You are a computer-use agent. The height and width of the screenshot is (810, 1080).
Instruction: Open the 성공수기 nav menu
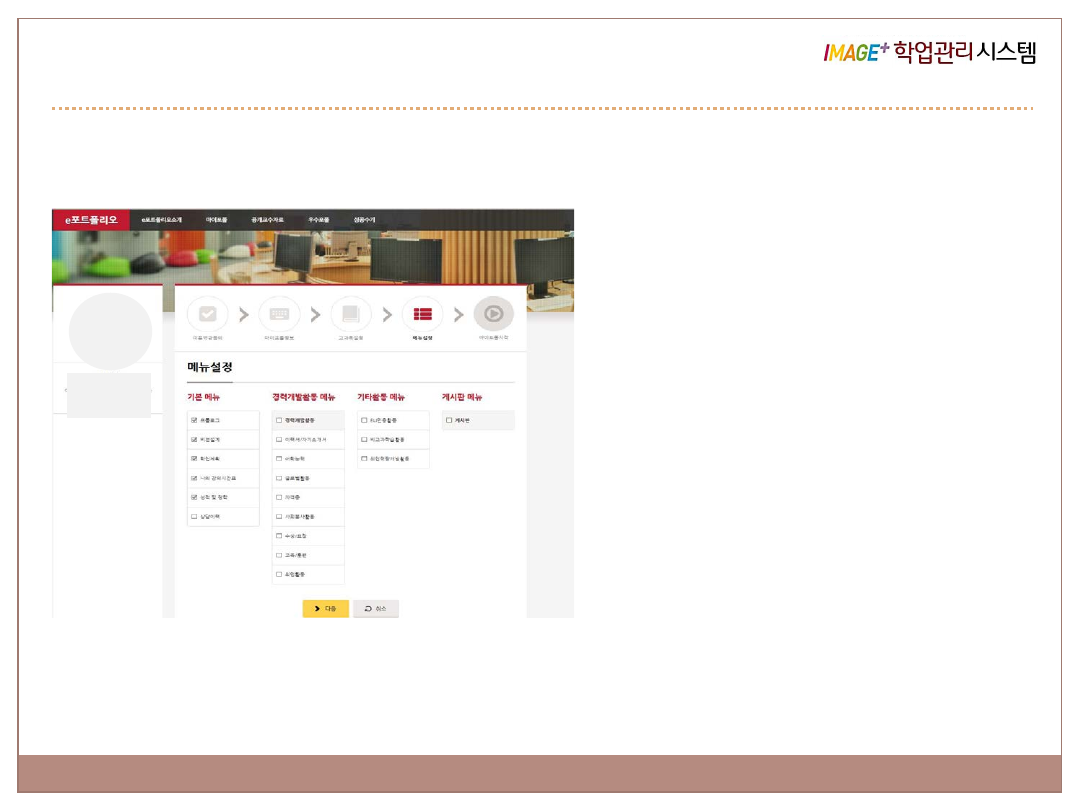tap(364, 220)
